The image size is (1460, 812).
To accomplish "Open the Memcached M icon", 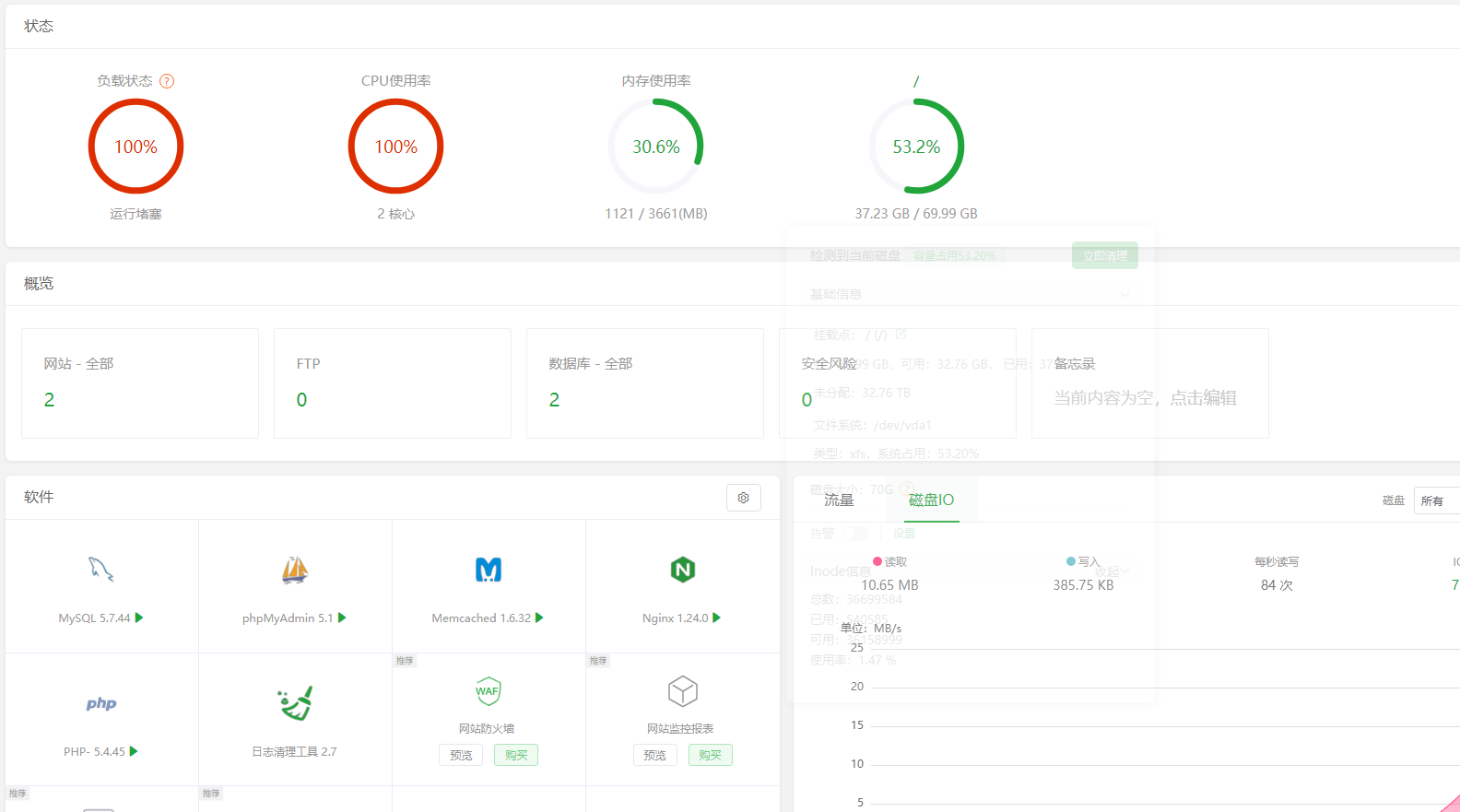I will [489, 570].
